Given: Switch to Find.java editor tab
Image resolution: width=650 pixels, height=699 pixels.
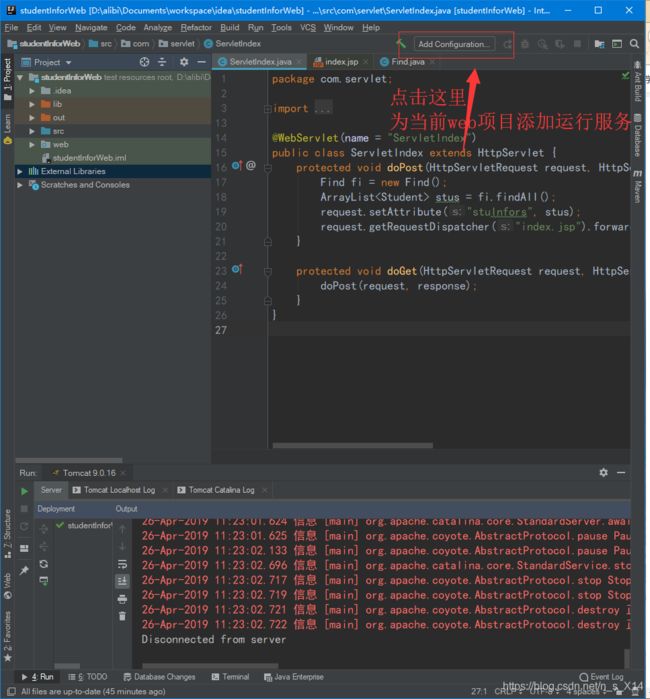Looking at the screenshot, I should click(407, 62).
